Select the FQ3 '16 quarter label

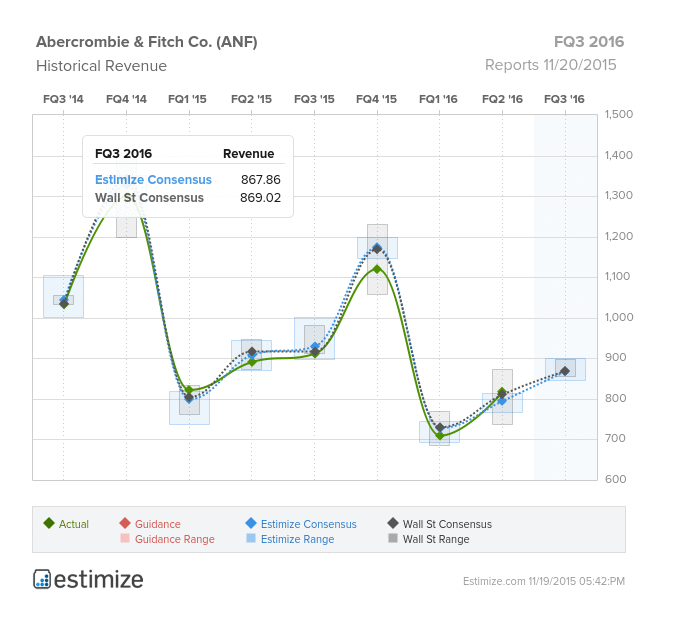[564, 99]
